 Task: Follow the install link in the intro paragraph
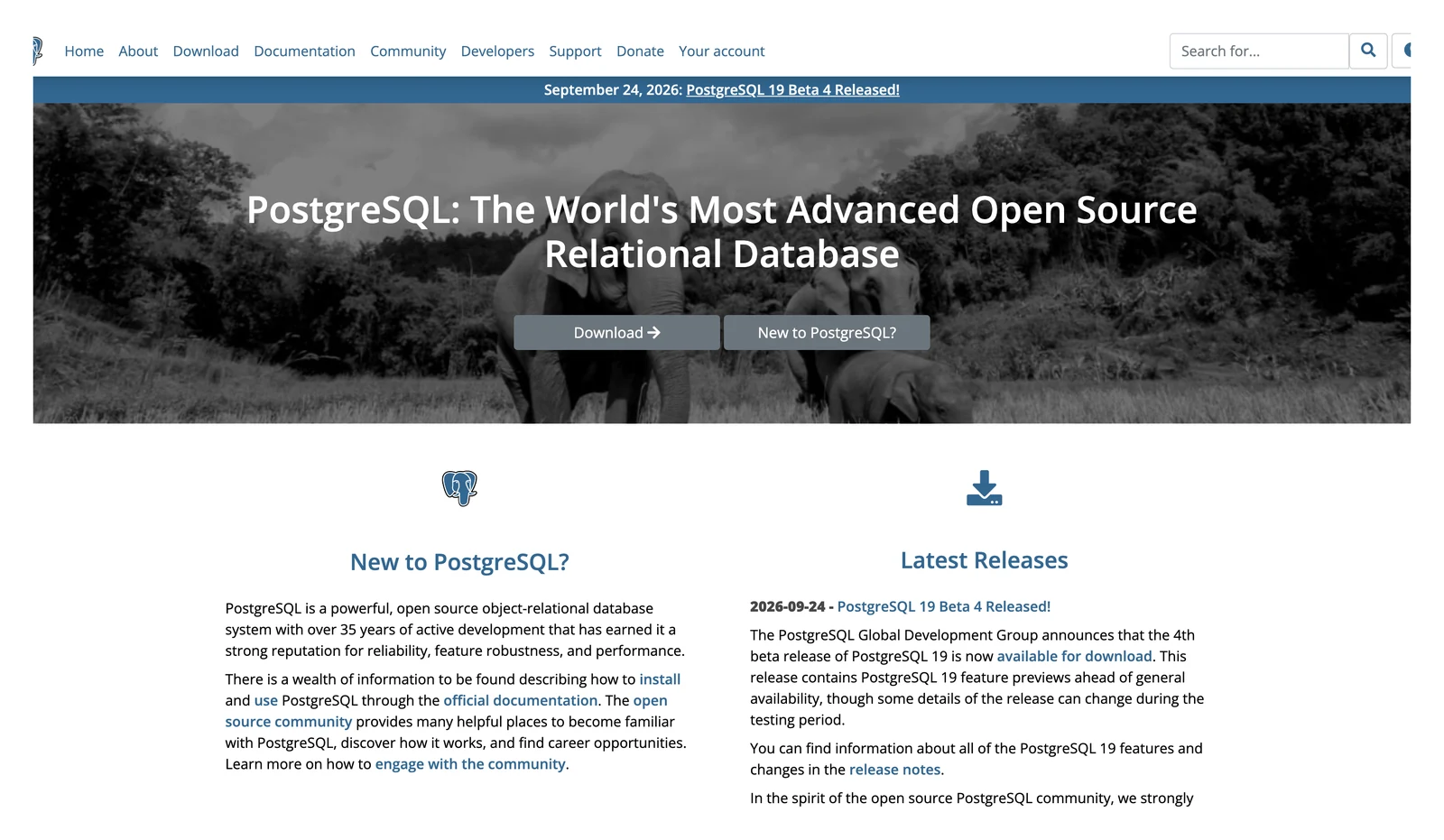[x=660, y=678]
